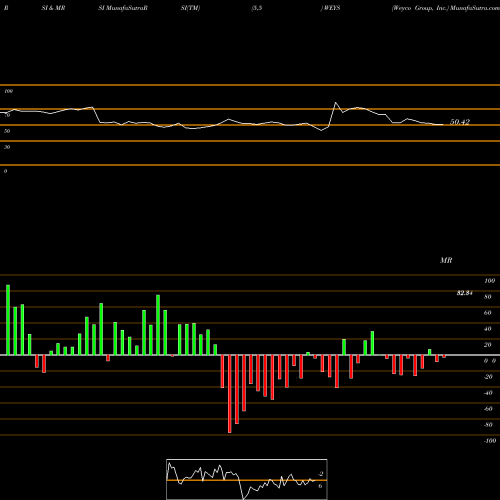This screenshot has height=500, width=500.
Task: Click the -60 label on MR axis
Action: point(488,409)
